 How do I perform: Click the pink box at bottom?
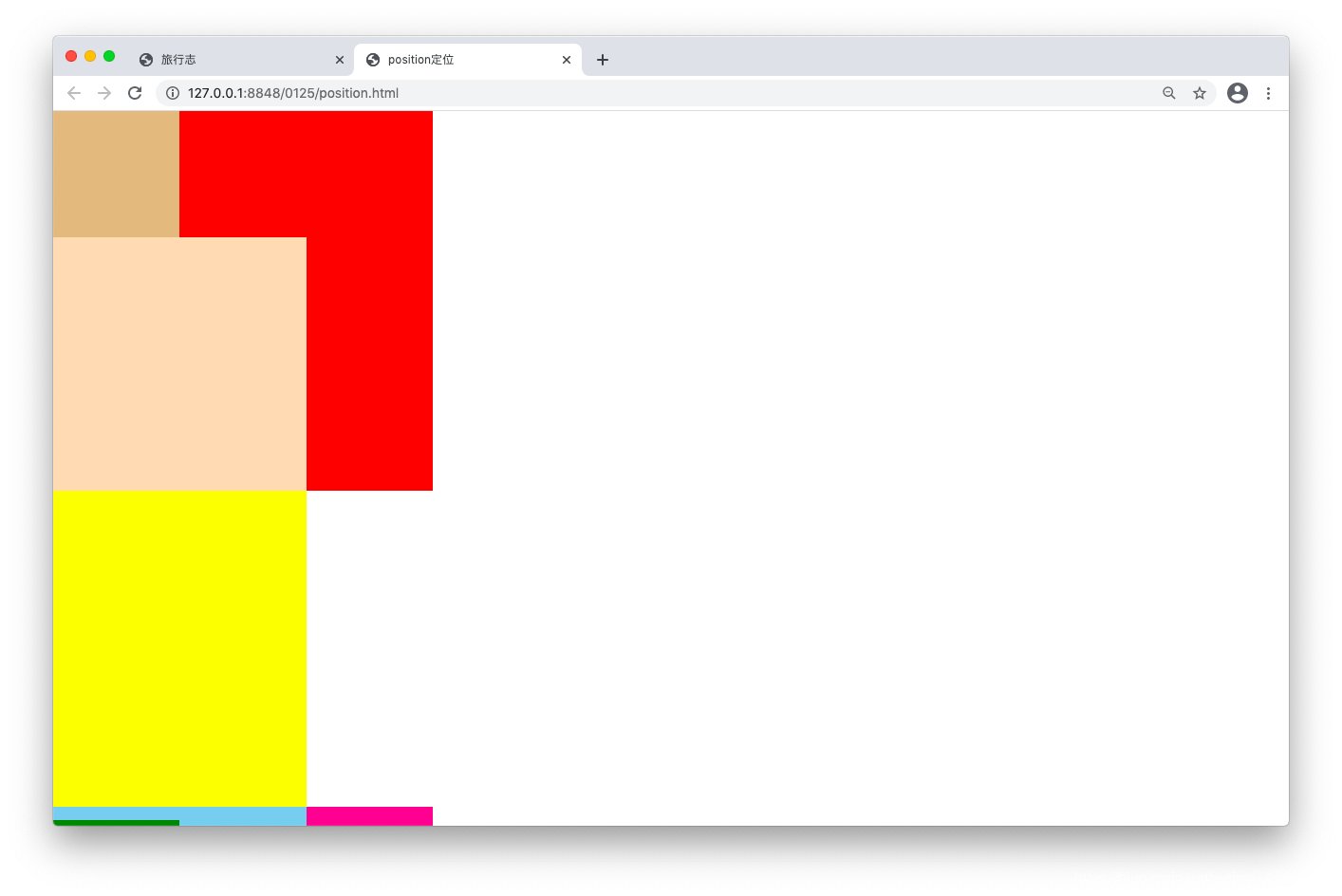(369, 816)
